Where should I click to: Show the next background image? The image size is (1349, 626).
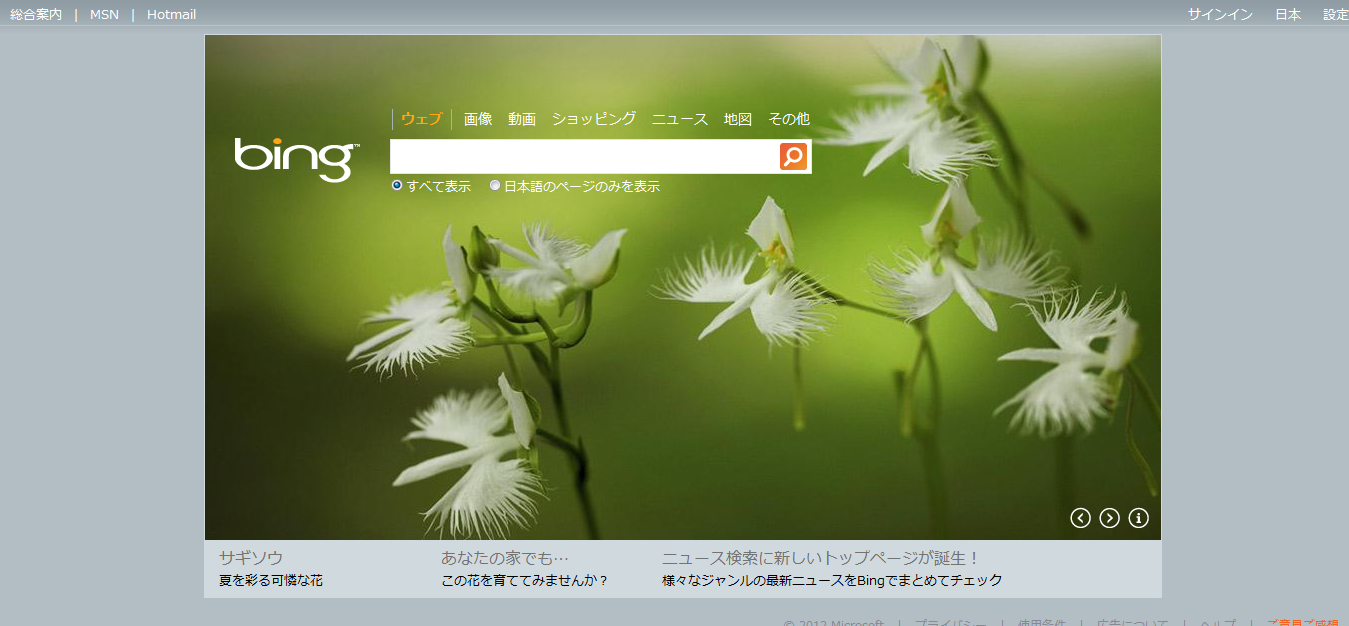[1109, 518]
